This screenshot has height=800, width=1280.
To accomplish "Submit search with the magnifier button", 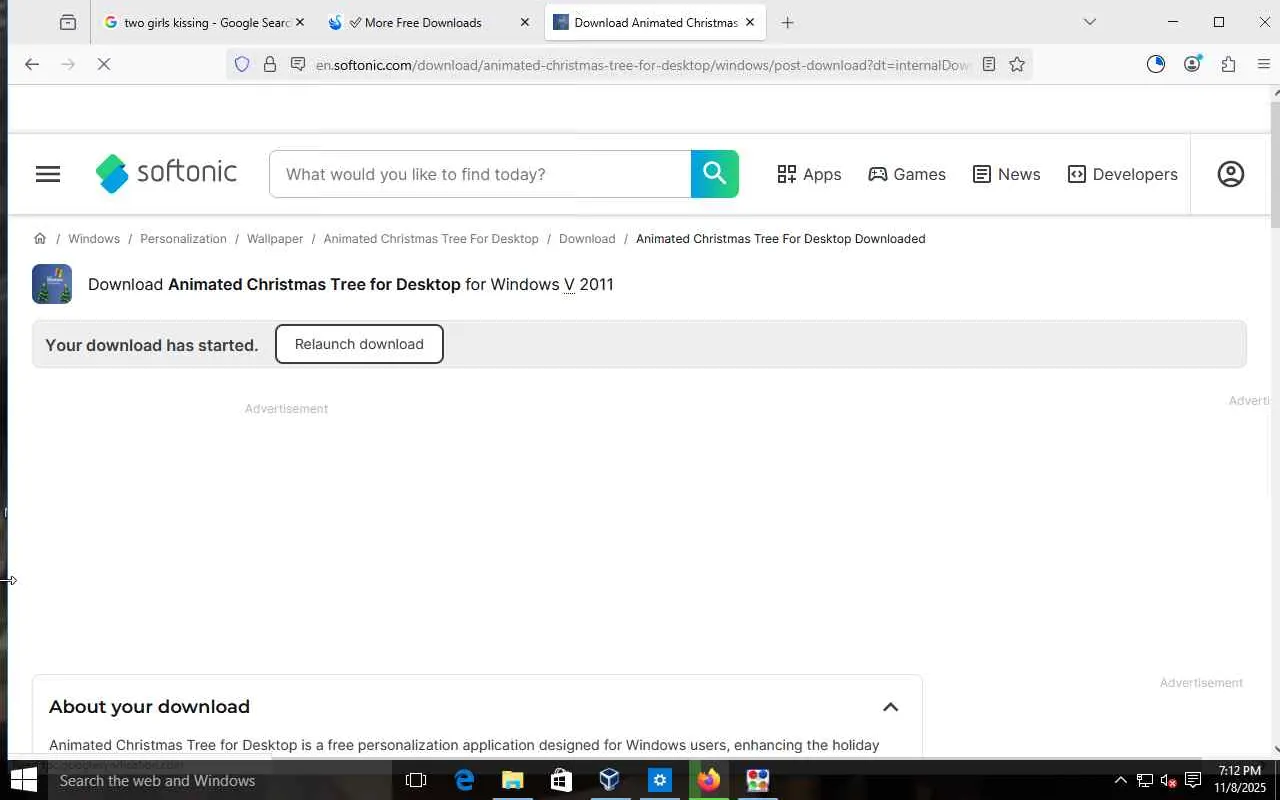I will pos(714,174).
